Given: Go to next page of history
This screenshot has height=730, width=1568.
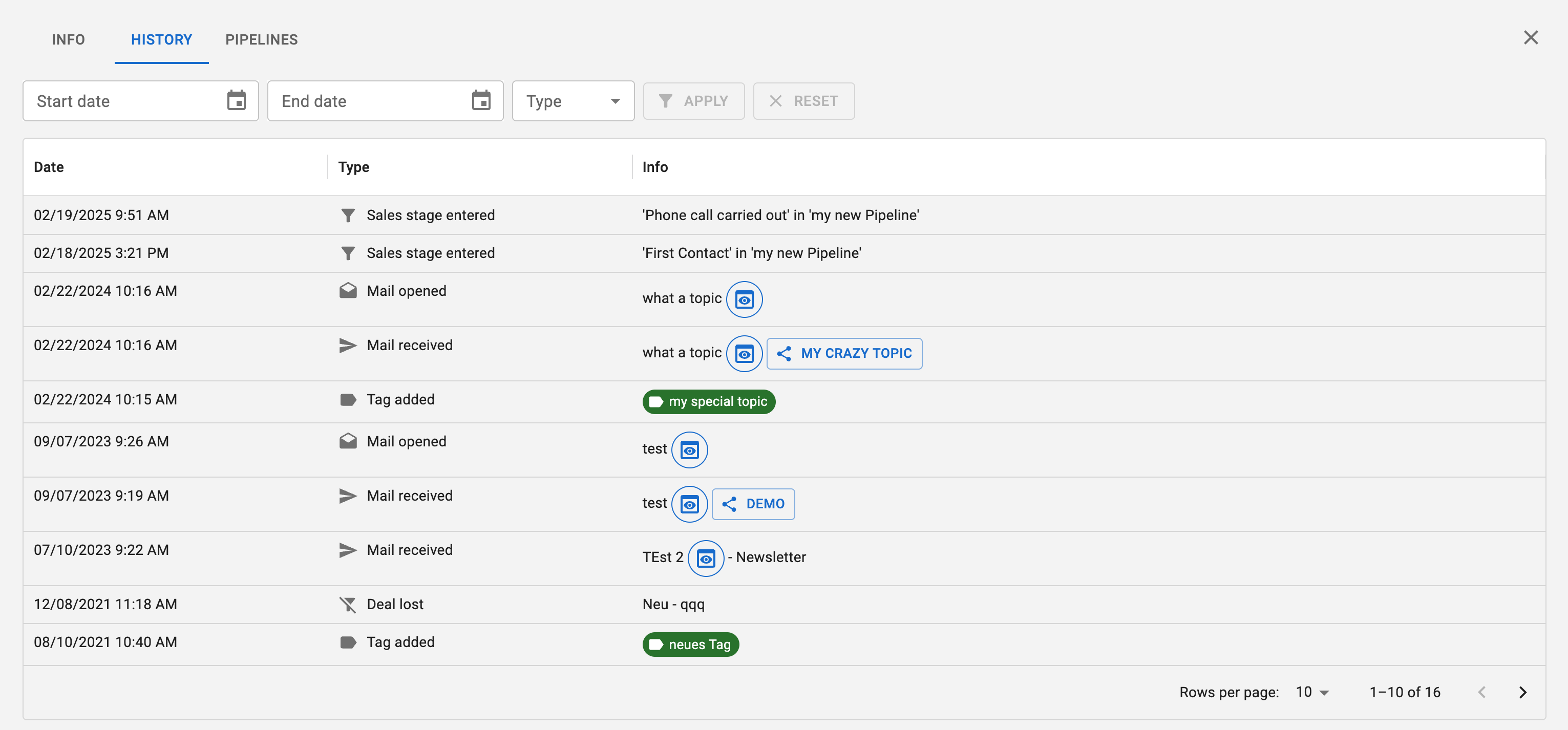Looking at the screenshot, I should [1523, 692].
